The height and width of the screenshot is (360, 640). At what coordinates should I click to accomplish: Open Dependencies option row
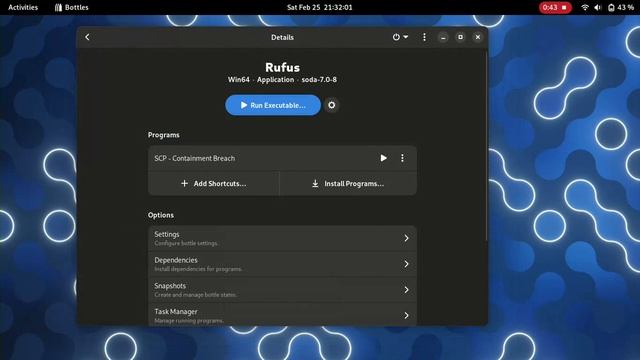click(x=282, y=264)
